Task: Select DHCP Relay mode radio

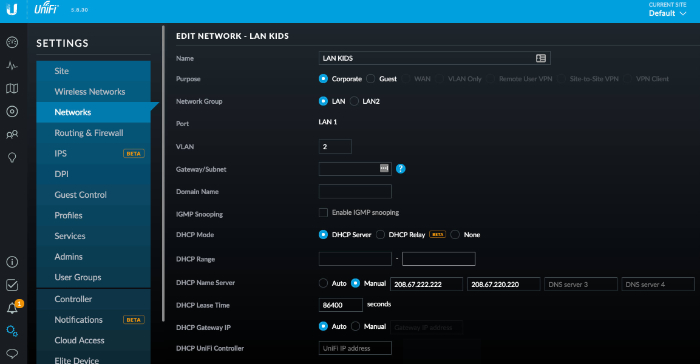Action: click(380, 234)
